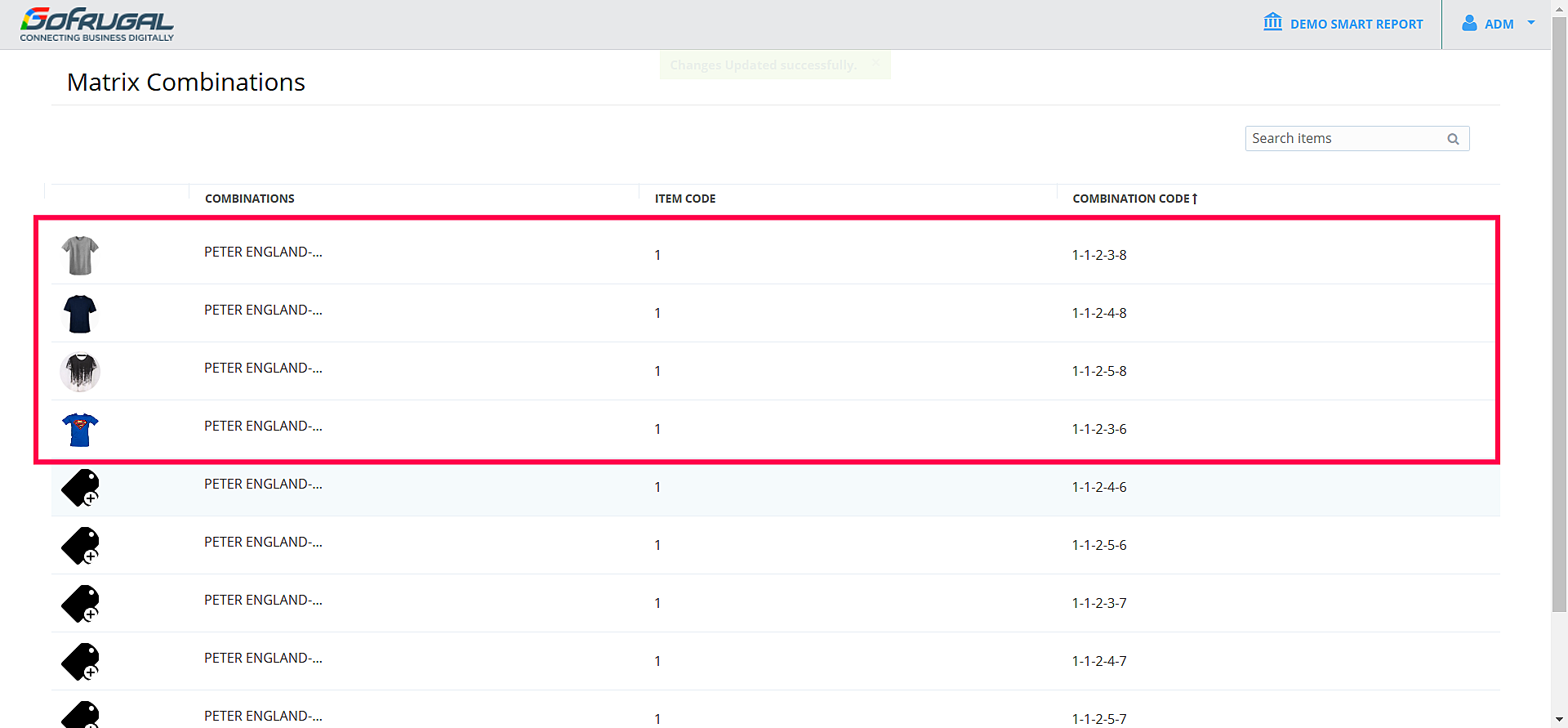This screenshot has width=1568, height=728.
Task: Add image via tag icon for 1-1-2-5-6
Action: point(80,545)
